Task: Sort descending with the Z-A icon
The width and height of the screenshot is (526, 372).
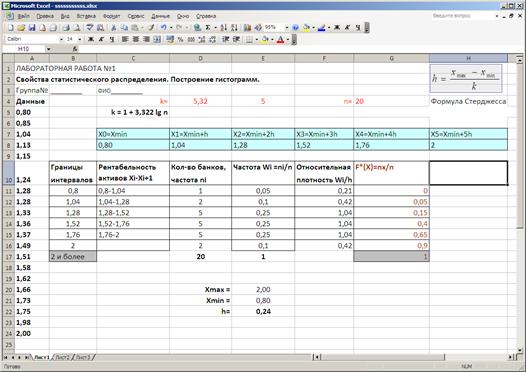Action: [x=234, y=28]
